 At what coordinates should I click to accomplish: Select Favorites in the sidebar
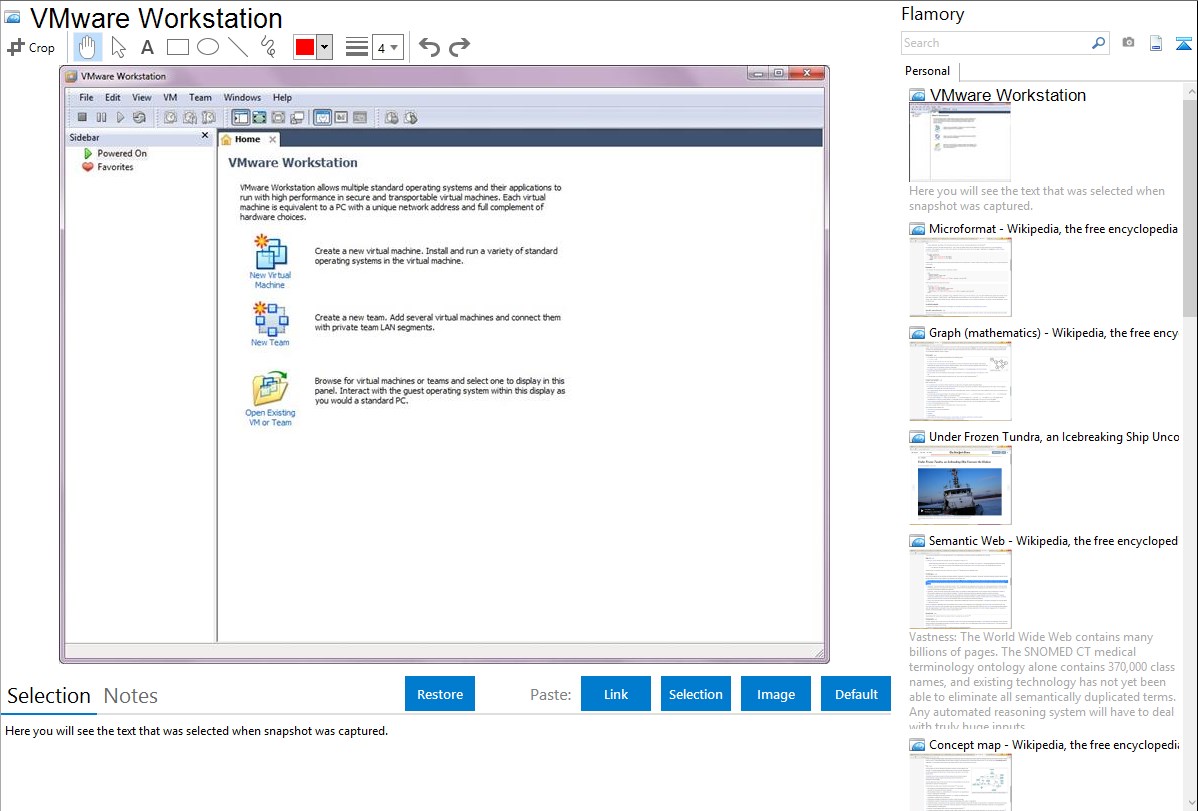point(108,167)
